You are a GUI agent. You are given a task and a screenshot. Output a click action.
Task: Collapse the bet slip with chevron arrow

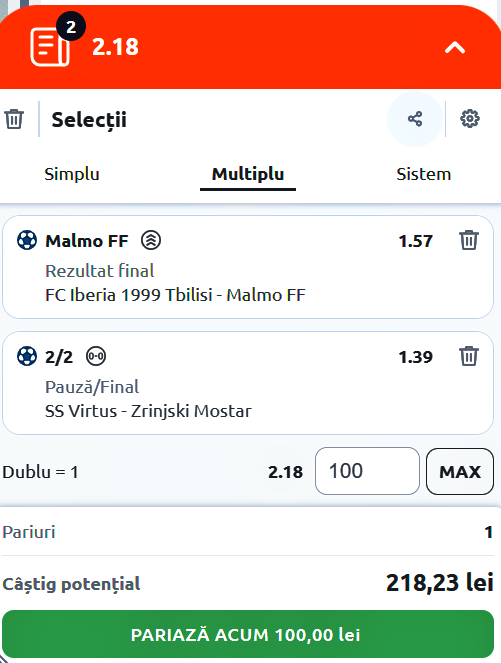click(454, 47)
